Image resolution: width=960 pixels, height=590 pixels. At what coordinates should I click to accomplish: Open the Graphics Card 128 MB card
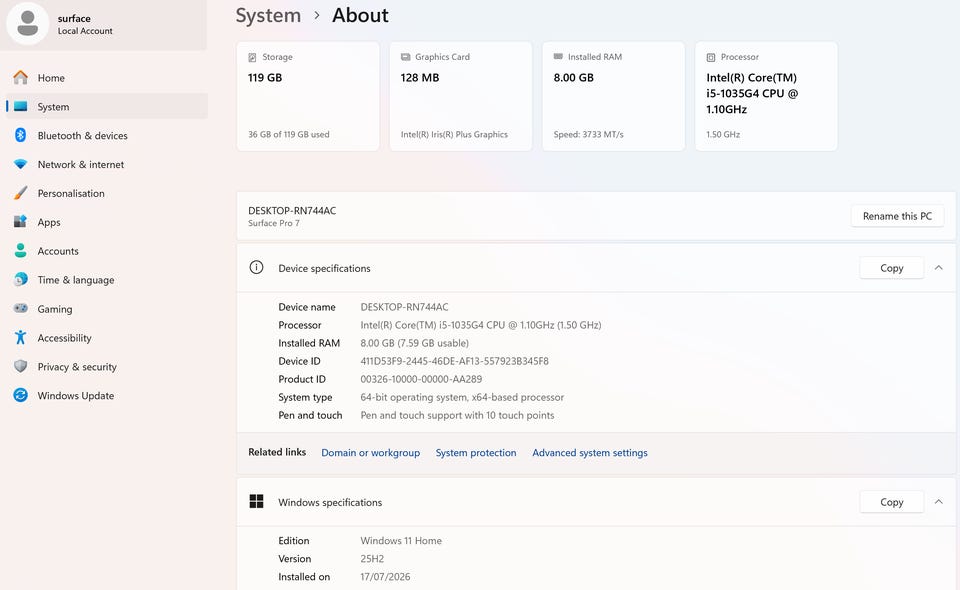460,96
